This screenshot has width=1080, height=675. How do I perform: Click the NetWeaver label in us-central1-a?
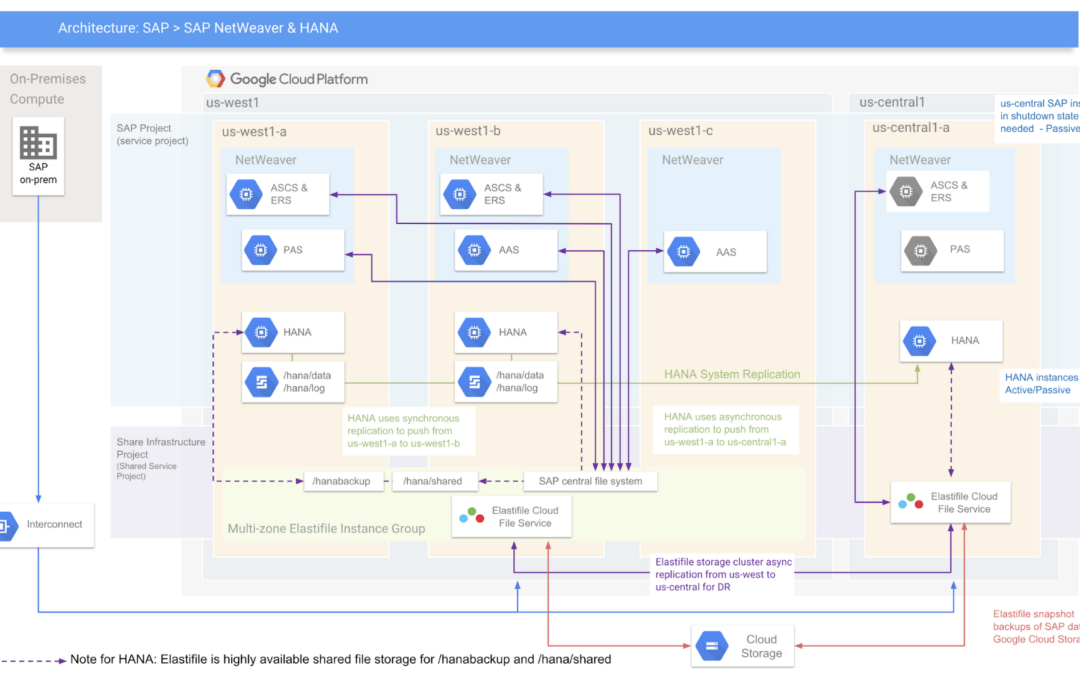point(920,160)
